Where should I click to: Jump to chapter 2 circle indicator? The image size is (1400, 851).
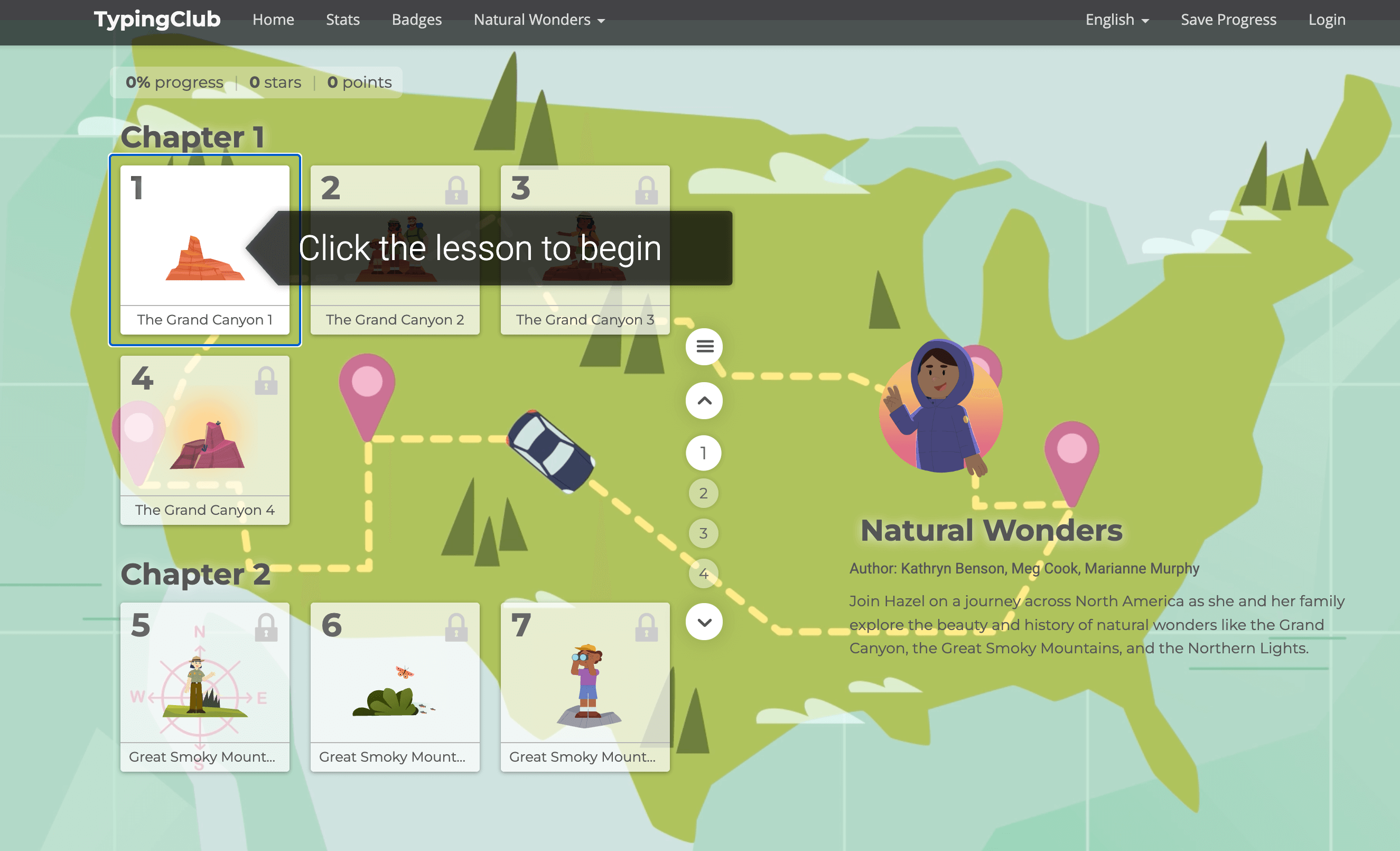click(x=703, y=493)
